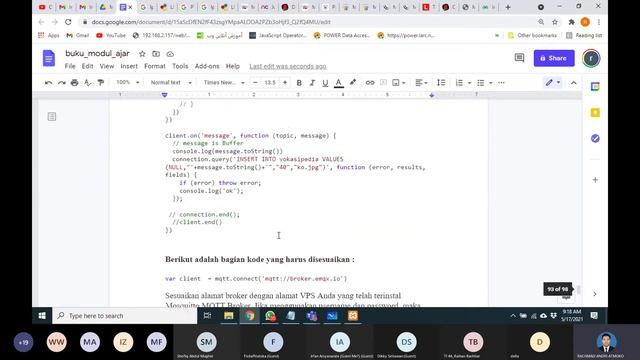Activate the paint format tool
Viewport: 640px width, 360px height.
100,83
